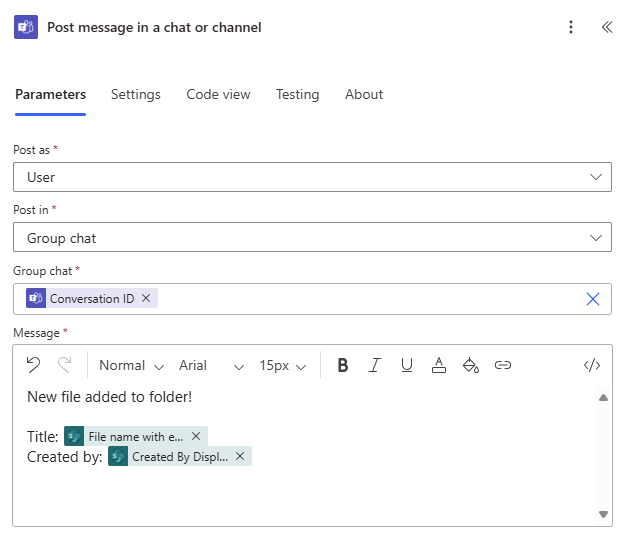Open the background highlight color picker
The image size is (622, 546).
471,365
